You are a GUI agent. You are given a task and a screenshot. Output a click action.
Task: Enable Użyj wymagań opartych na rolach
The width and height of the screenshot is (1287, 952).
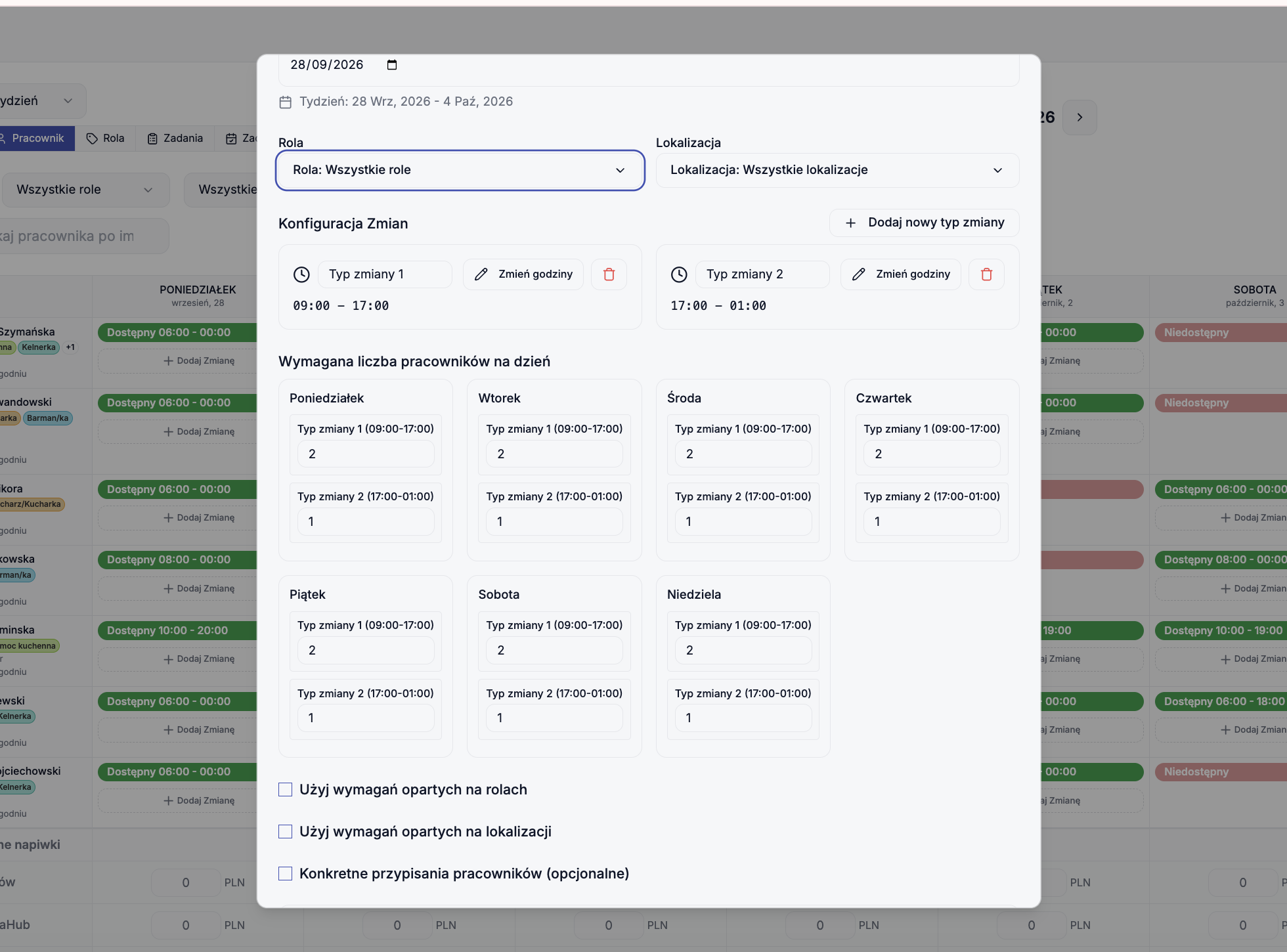click(x=285, y=790)
